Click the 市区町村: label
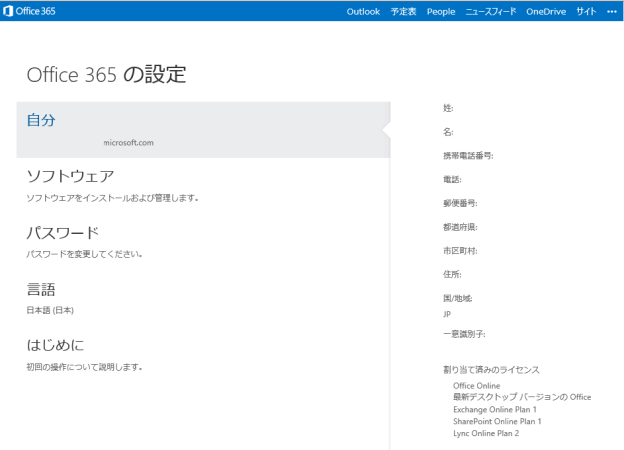Viewport: 624px width, 450px height. coord(460,251)
